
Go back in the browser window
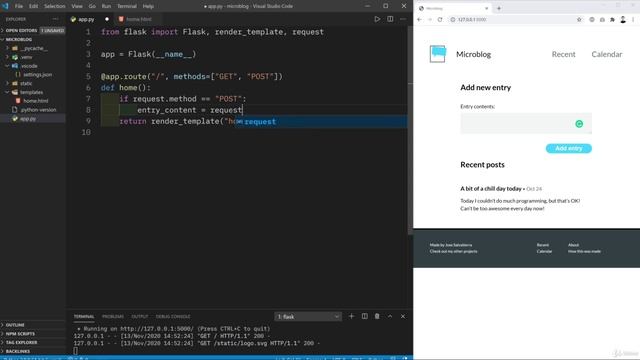420,20
